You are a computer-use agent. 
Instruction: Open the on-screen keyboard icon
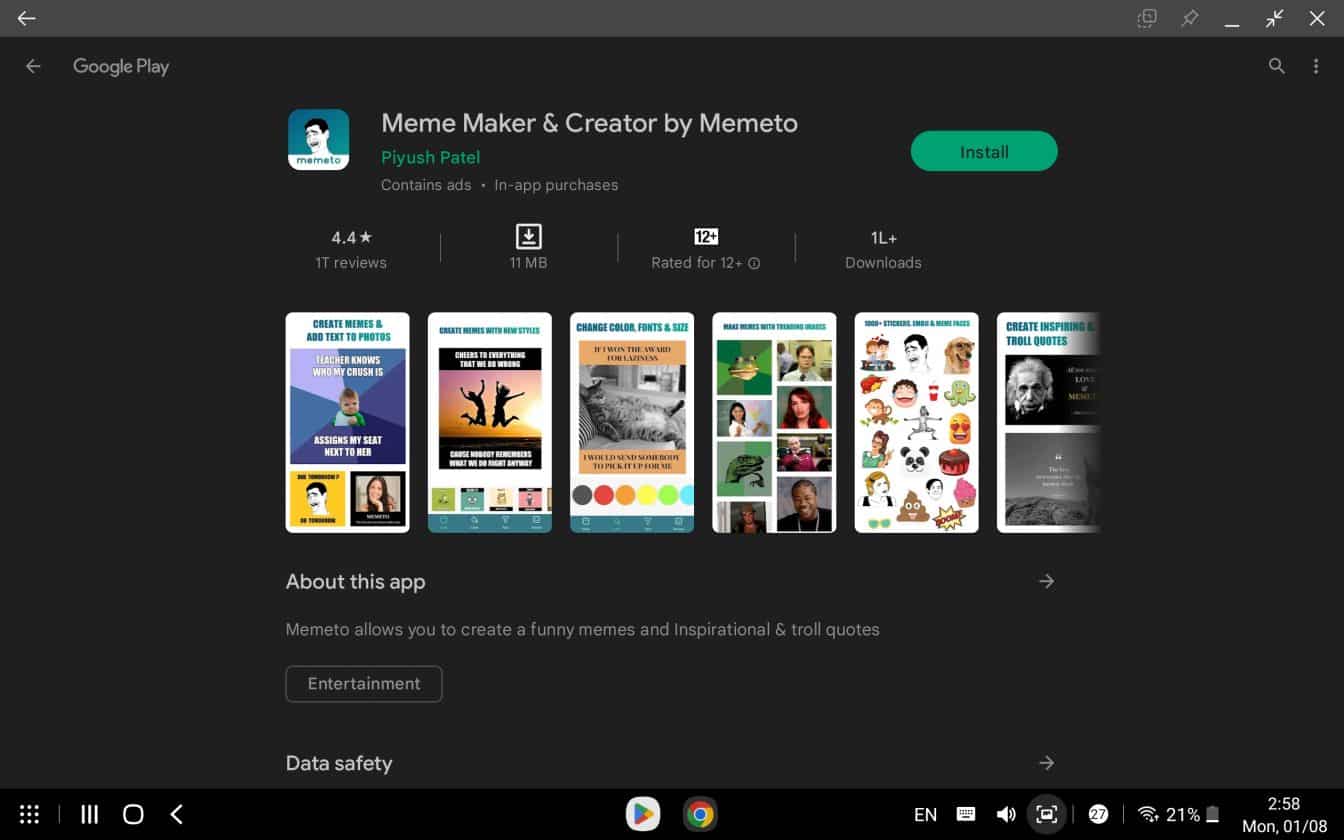[966, 814]
